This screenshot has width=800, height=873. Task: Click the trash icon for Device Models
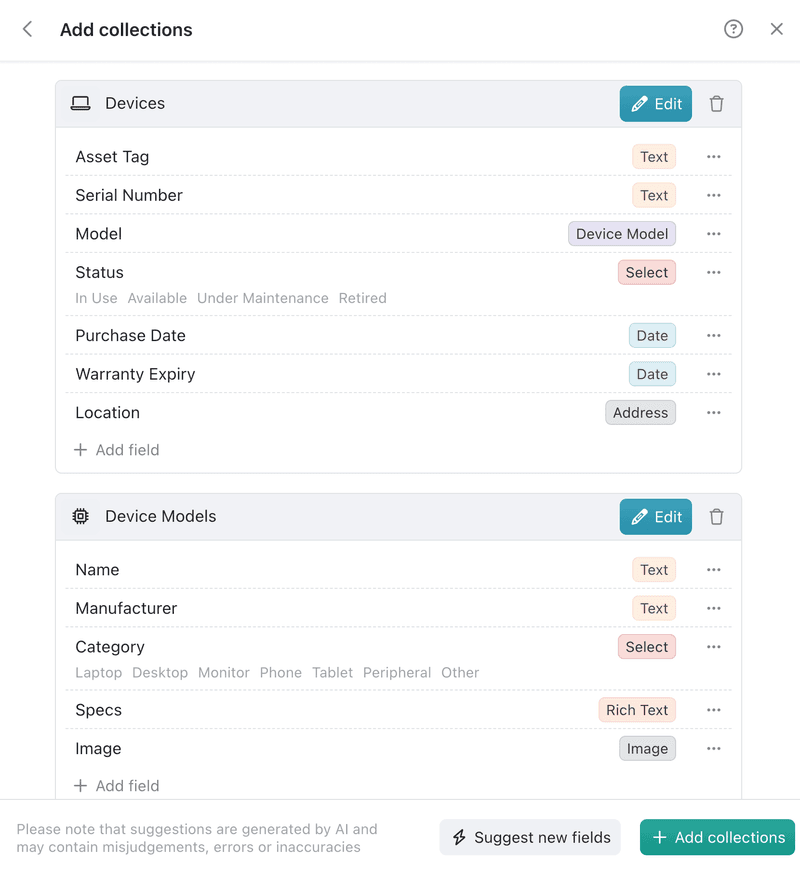716,516
